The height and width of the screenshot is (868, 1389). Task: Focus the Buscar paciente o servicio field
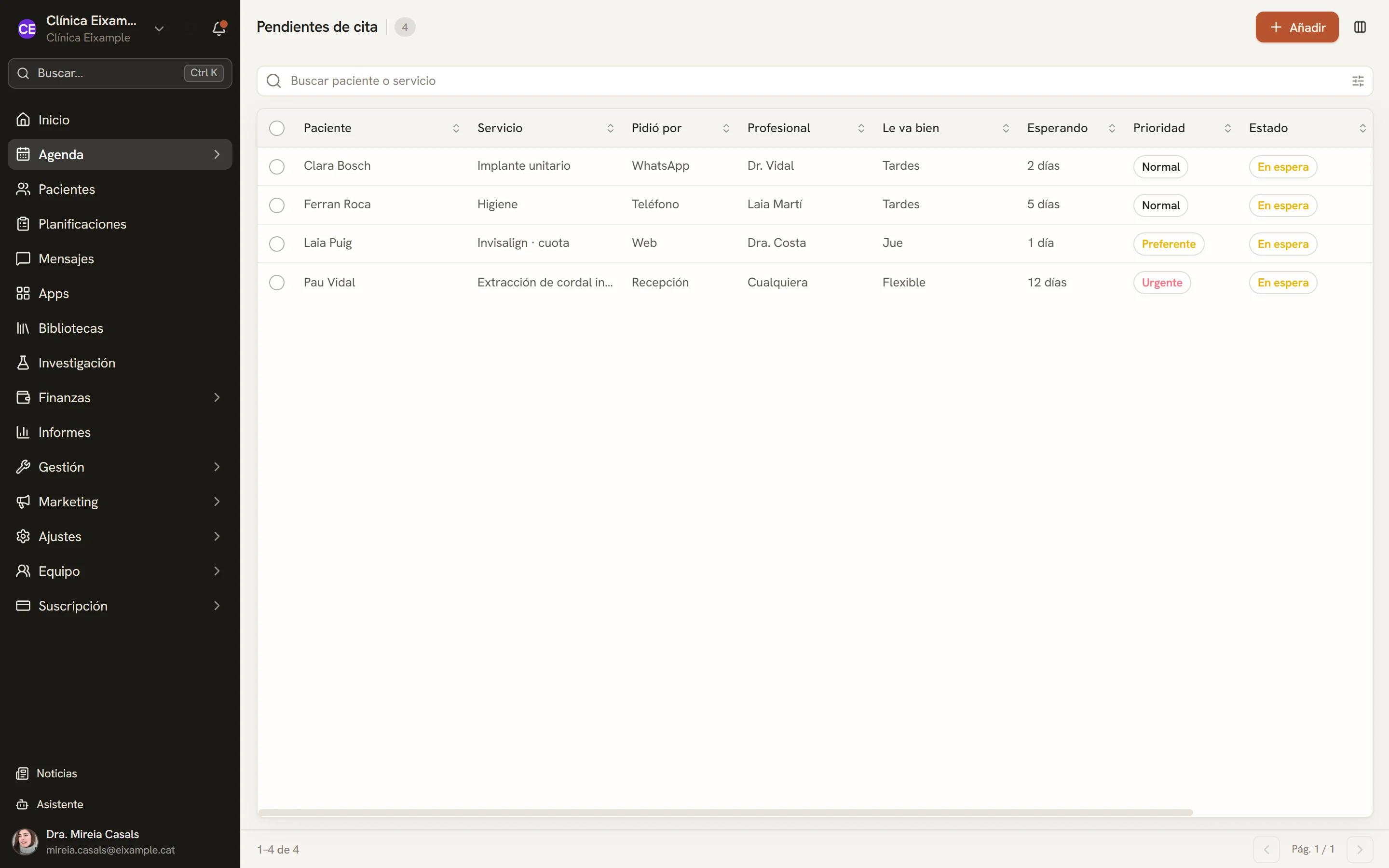[x=815, y=81]
